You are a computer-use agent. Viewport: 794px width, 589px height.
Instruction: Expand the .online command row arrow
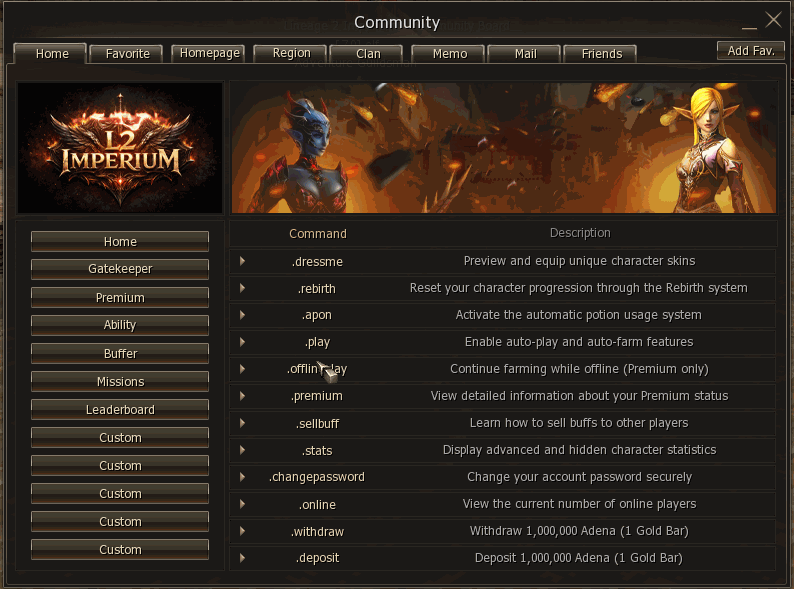(x=243, y=504)
